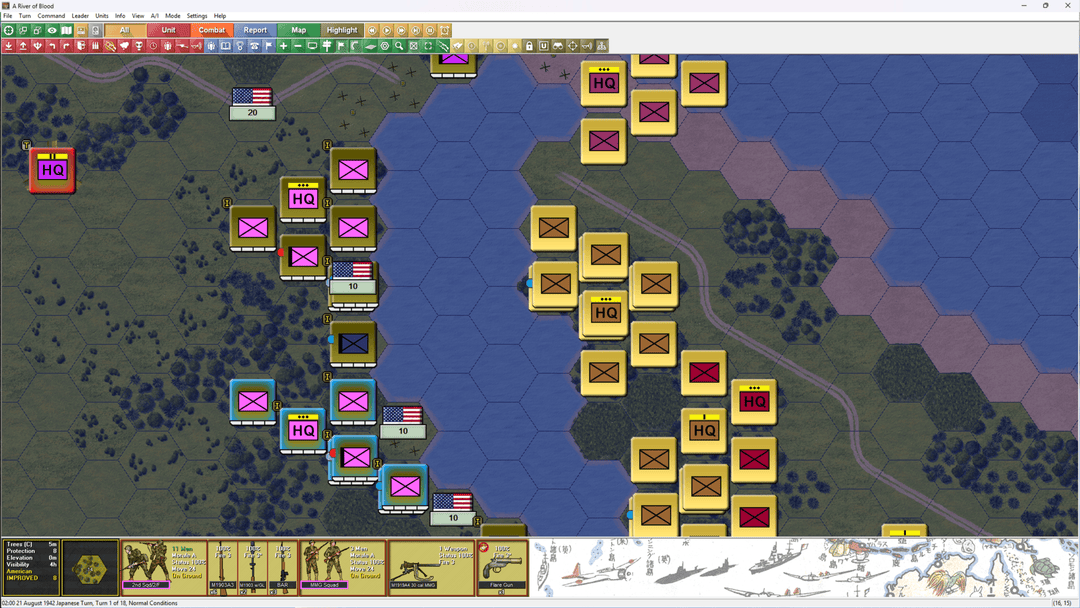Open the Mode menu

[x=173, y=16]
